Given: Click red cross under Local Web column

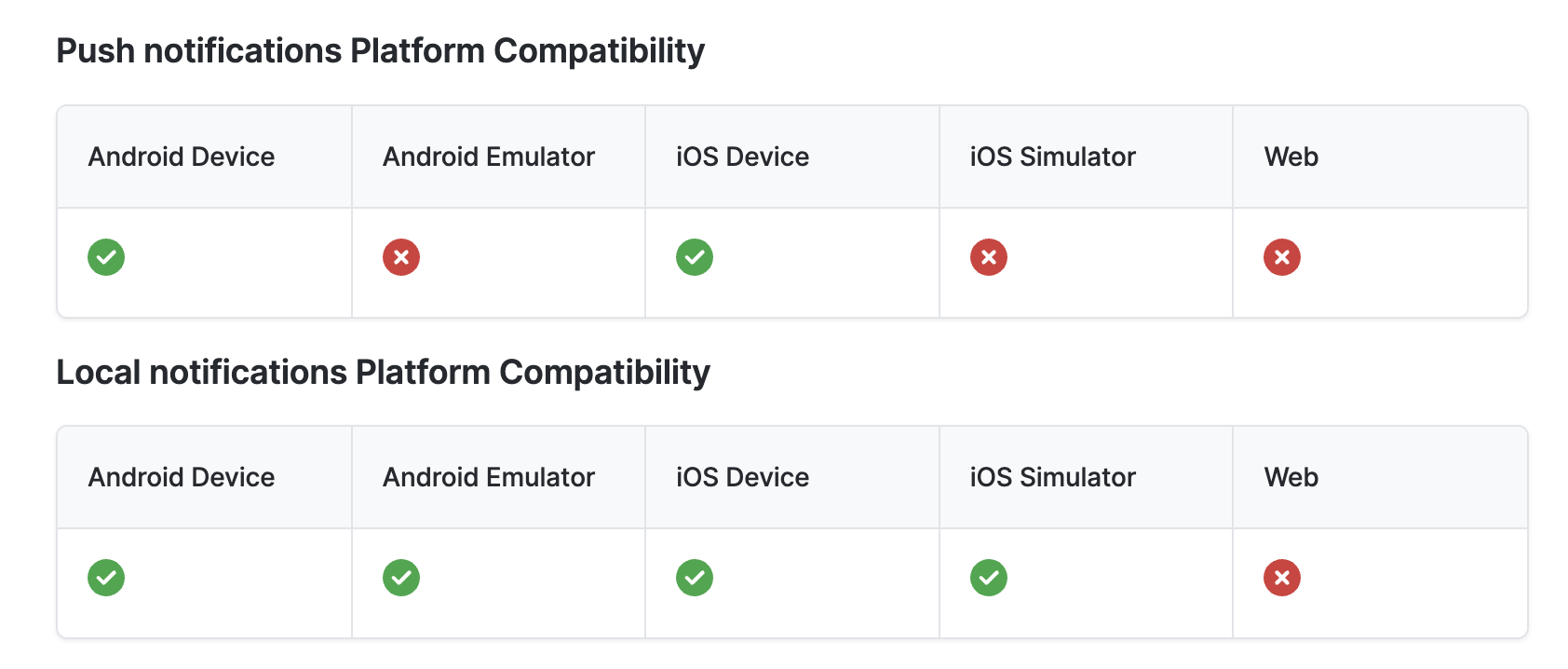Looking at the screenshot, I should click(x=1282, y=578).
